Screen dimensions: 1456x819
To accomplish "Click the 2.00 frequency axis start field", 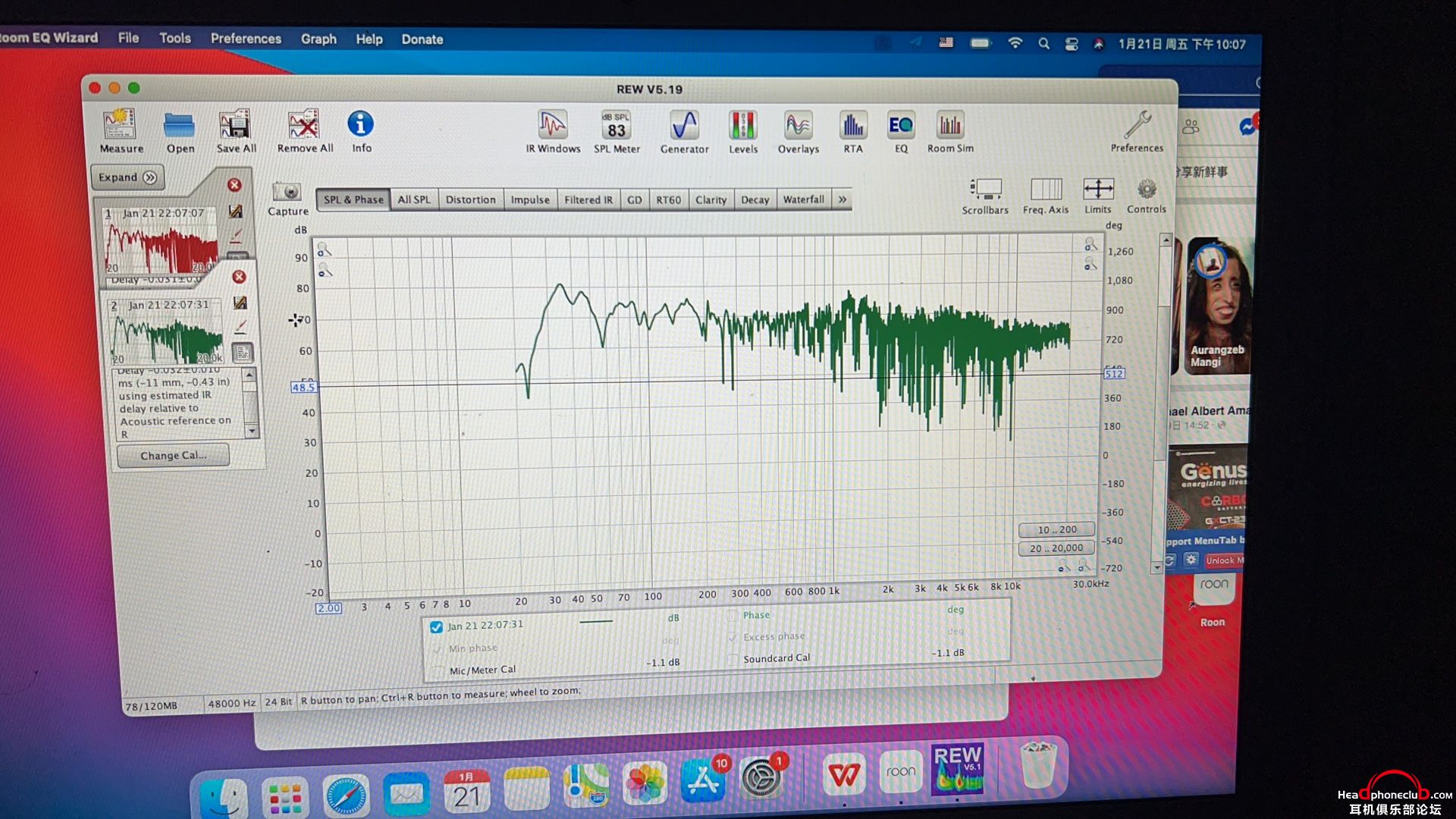I will click(328, 608).
